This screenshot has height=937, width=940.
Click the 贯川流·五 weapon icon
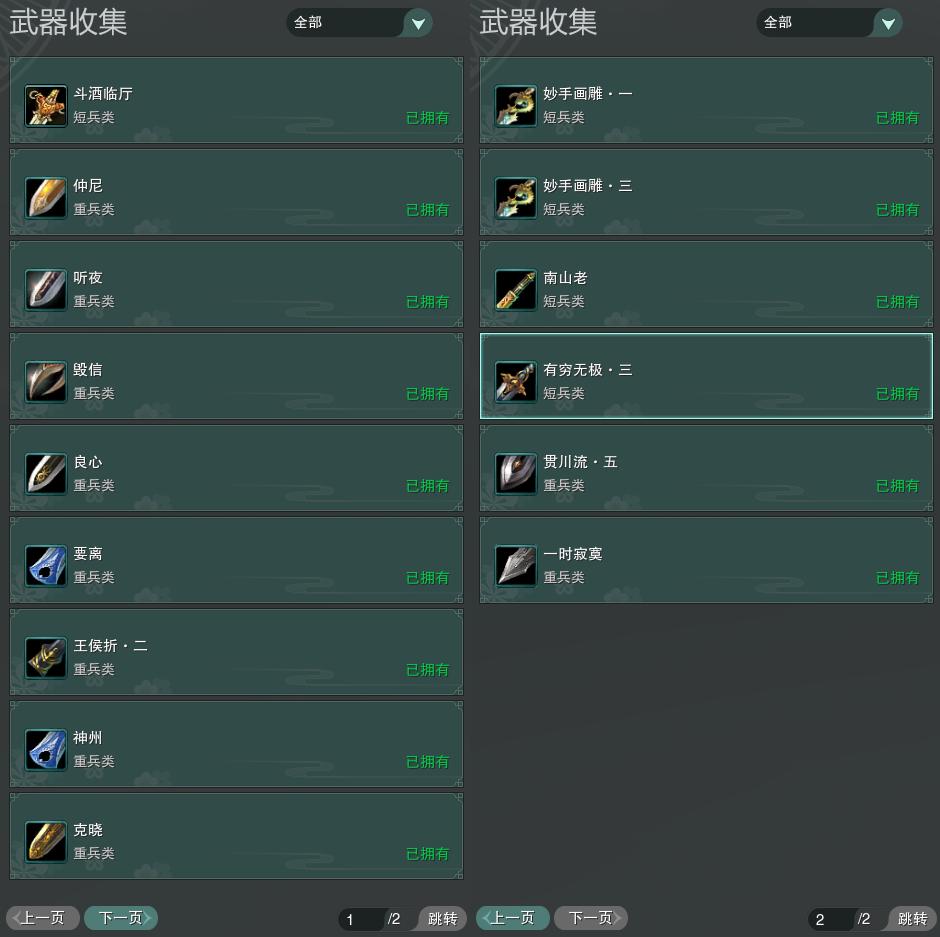click(516, 474)
